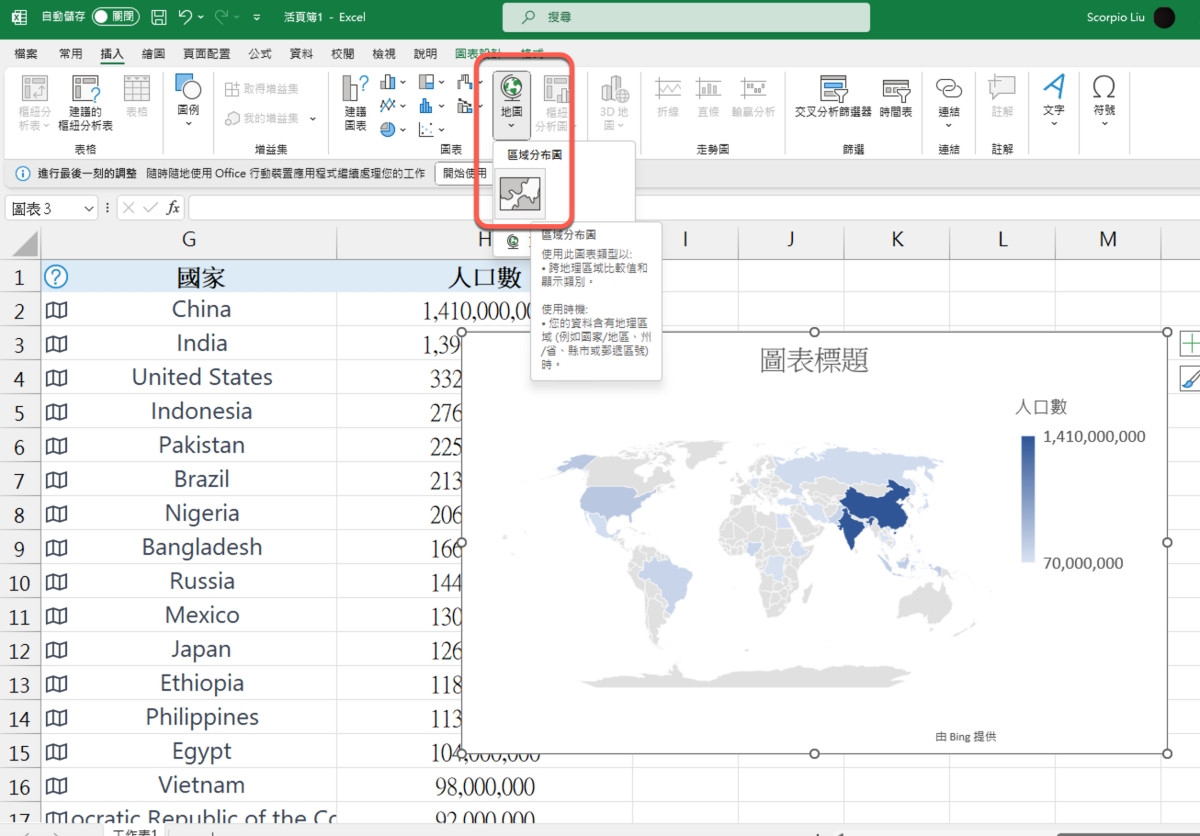Click the chart elements plus button
Image resolution: width=1200 pixels, height=836 pixels.
1190,344
